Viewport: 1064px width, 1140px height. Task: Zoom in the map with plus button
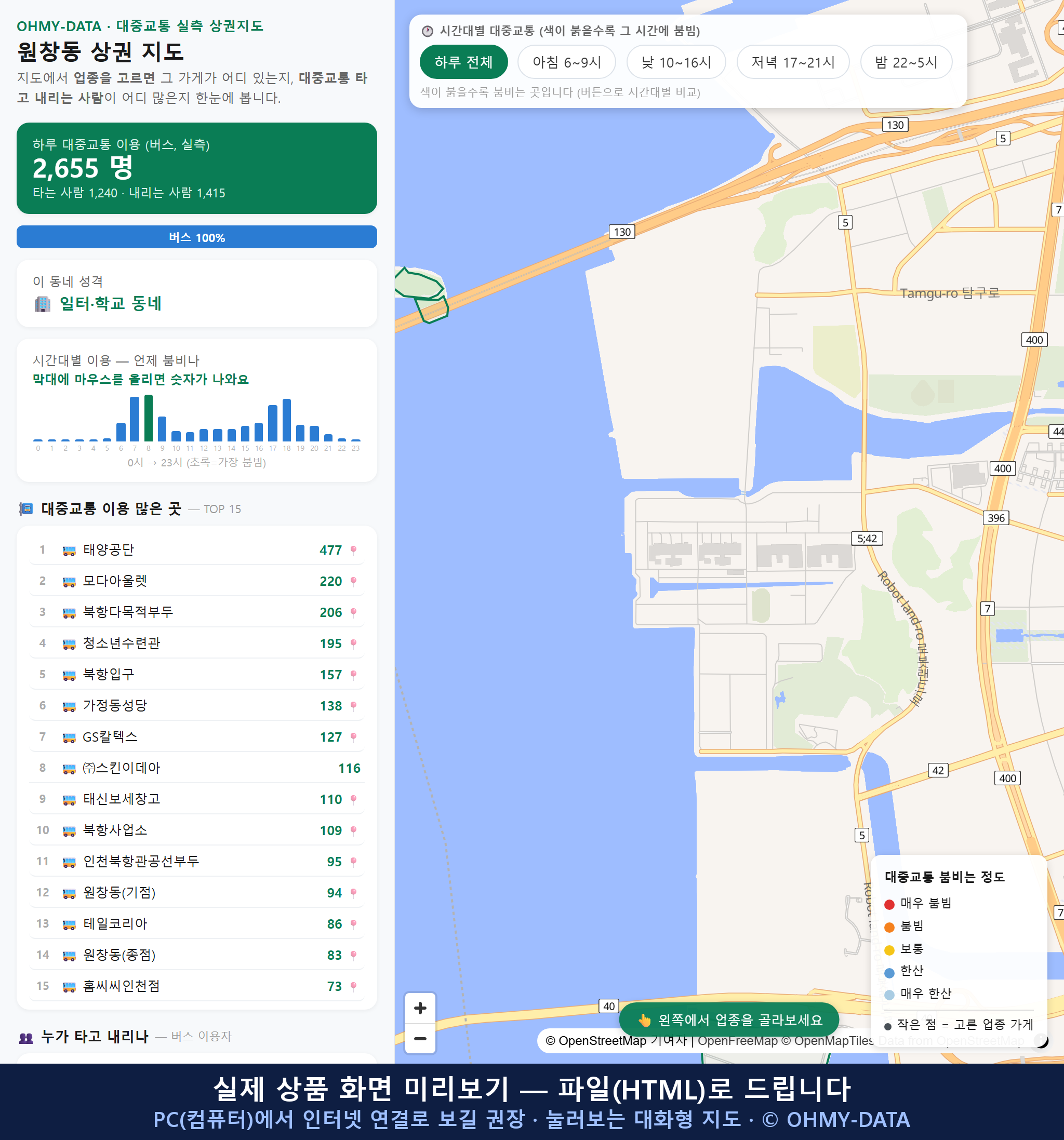click(x=420, y=1008)
